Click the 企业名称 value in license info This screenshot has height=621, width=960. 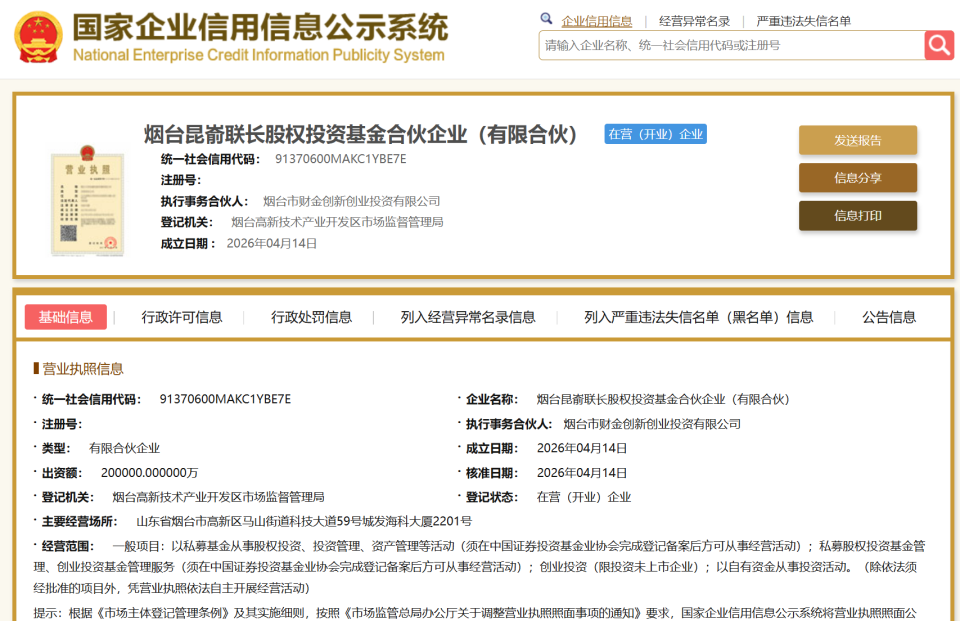coord(663,399)
